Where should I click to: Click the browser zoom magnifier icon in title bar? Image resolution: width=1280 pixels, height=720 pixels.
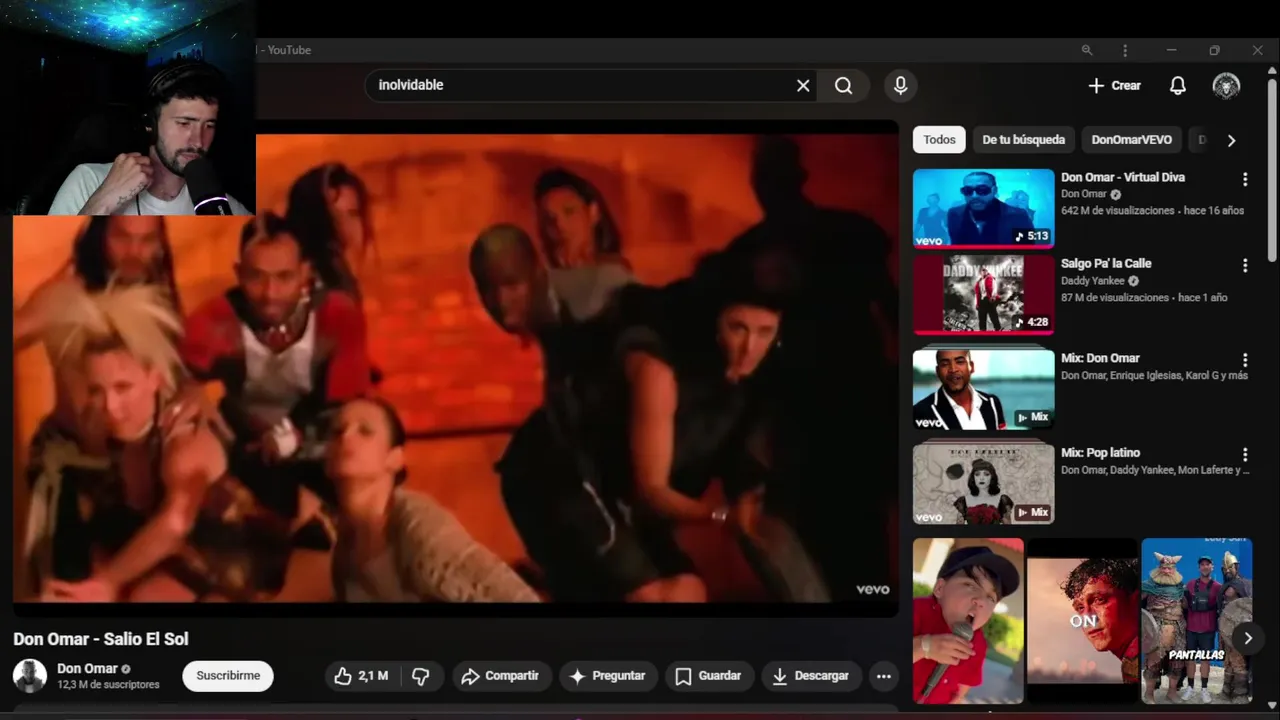pos(1087,50)
